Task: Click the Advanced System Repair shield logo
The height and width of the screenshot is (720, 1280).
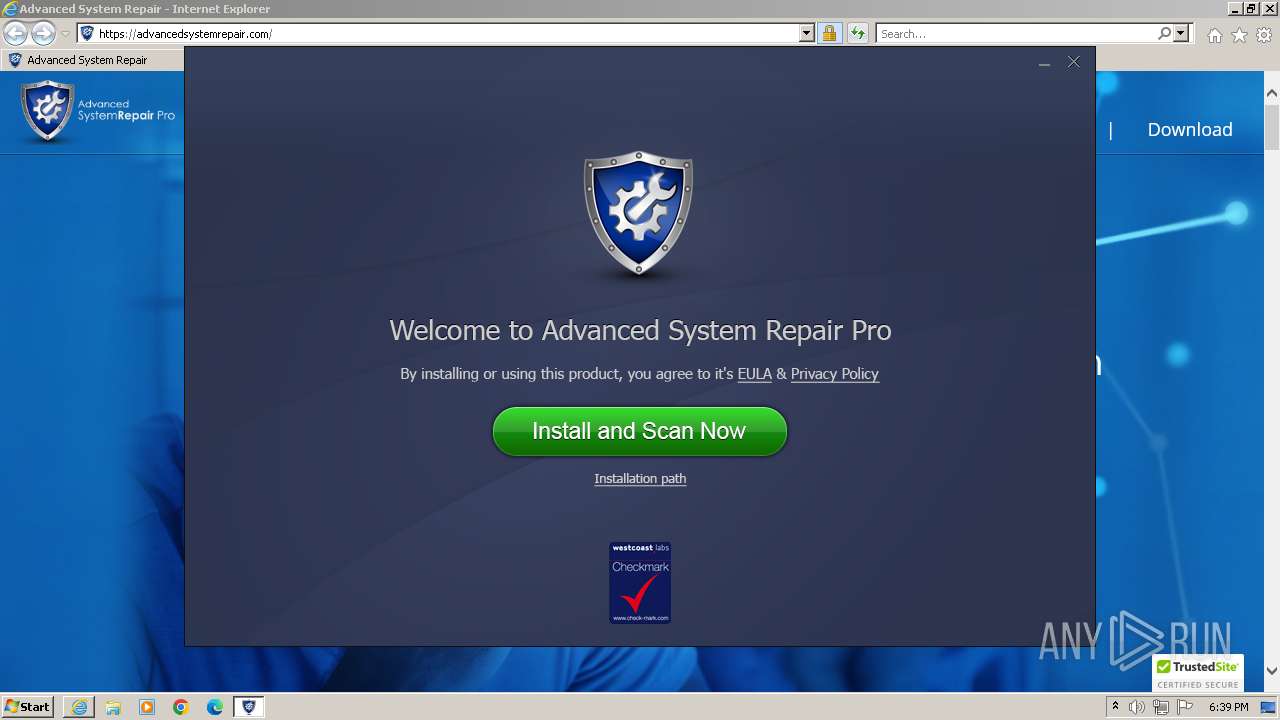Action: (638, 213)
